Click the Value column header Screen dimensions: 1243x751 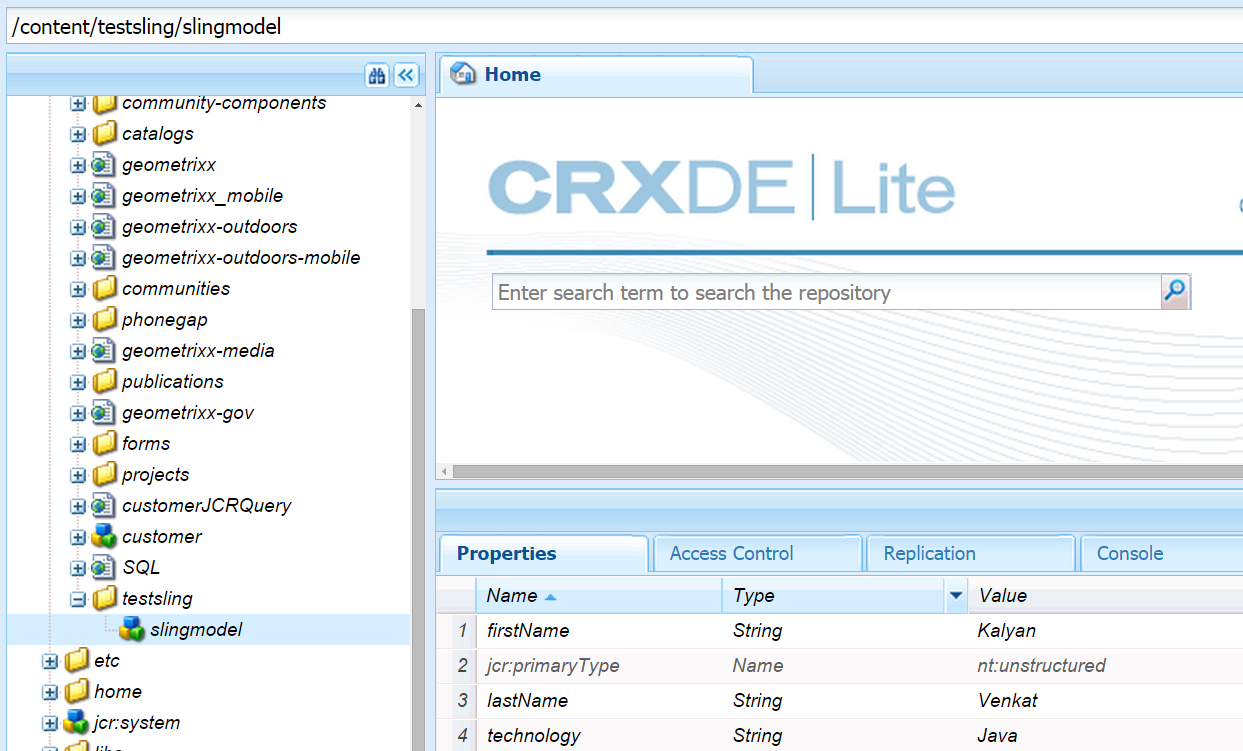click(1105, 596)
